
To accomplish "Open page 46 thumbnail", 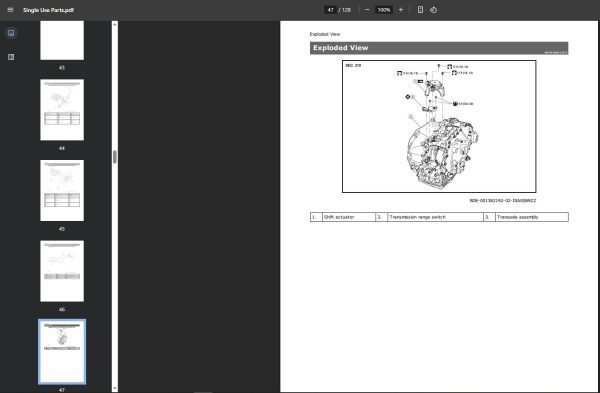I will pyautogui.click(x=62, y=271).
